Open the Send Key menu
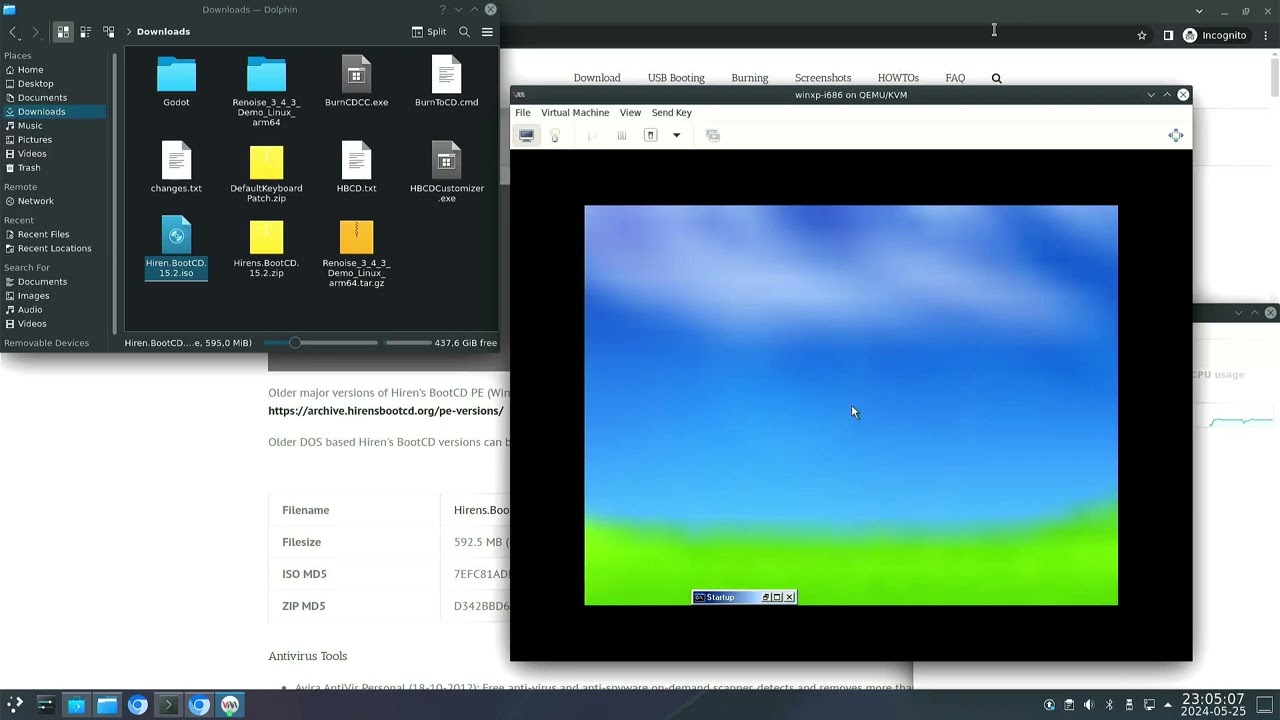Image resolution: width=1280 pixels, height=720 pixels. 671,113
